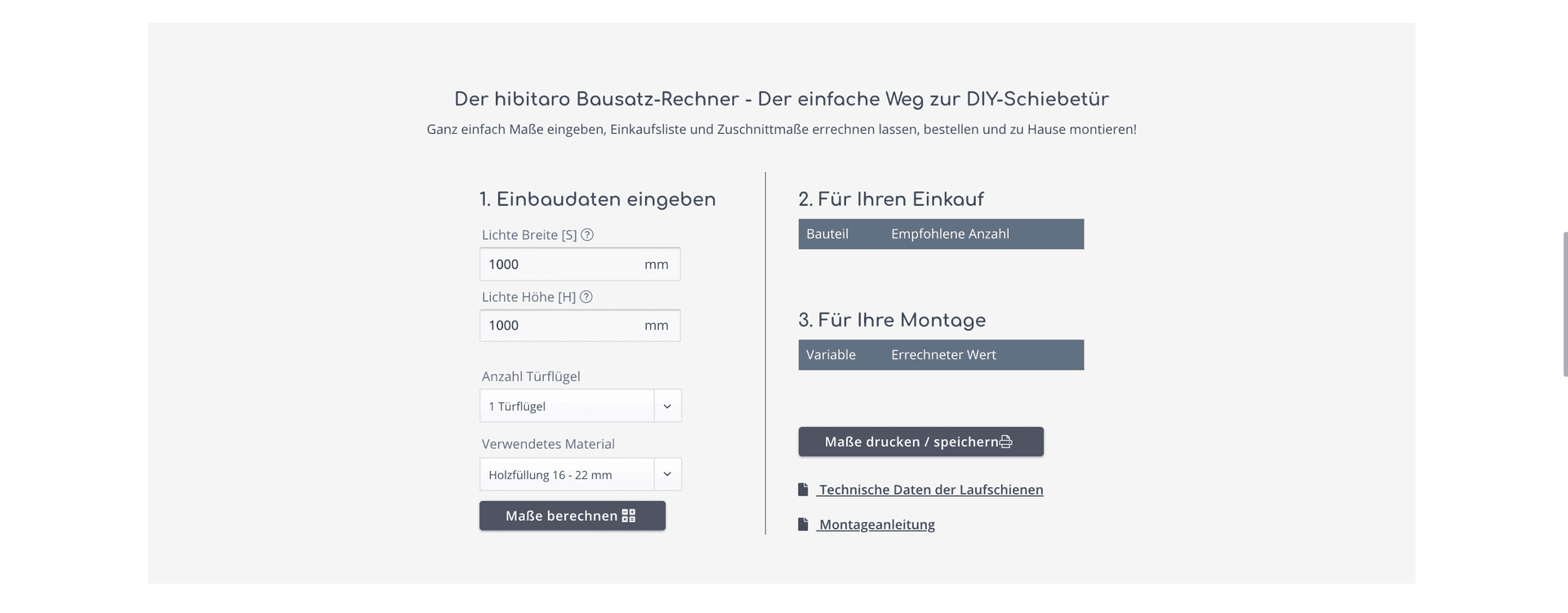This screenshot has height=613, width=1568.
Task: Click printer icon on Maße drucken button
Action: 1006,442
